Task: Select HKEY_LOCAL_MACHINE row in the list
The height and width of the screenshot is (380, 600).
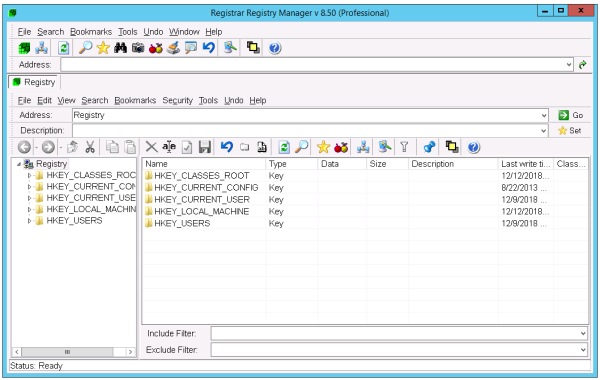Action: click(365, 212)
